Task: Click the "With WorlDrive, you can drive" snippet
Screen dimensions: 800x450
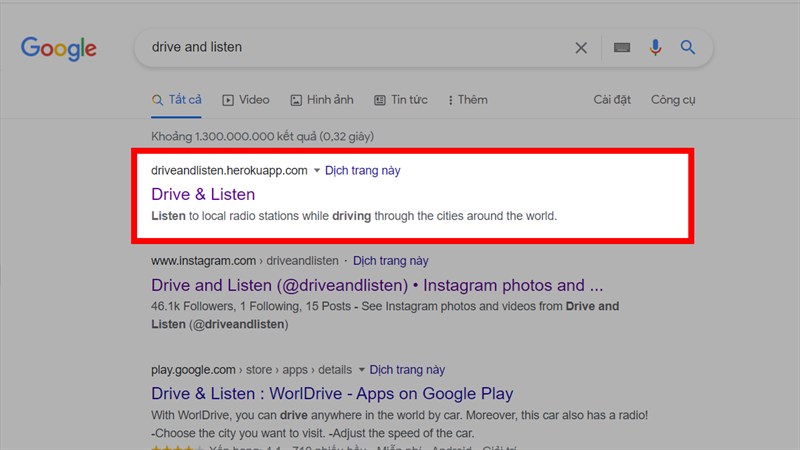Action: 399,424
